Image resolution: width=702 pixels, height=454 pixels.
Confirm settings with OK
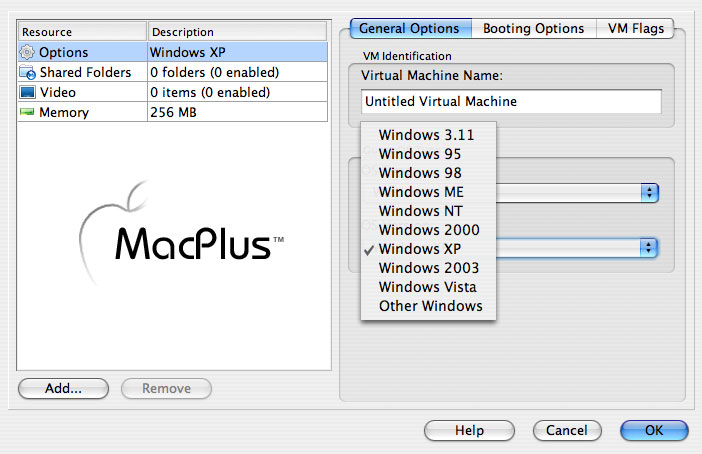[x=654, y=430]
